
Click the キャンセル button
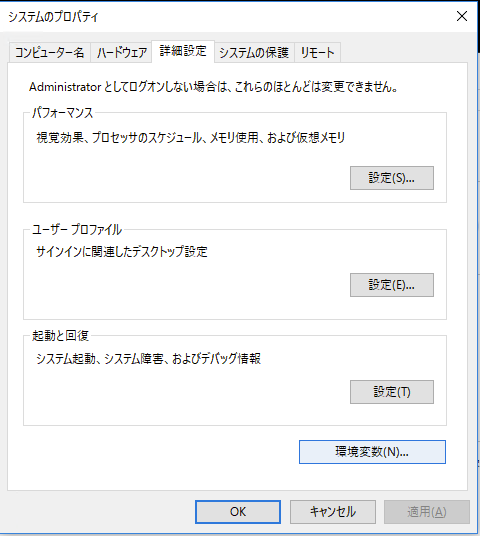coord(333,512)
